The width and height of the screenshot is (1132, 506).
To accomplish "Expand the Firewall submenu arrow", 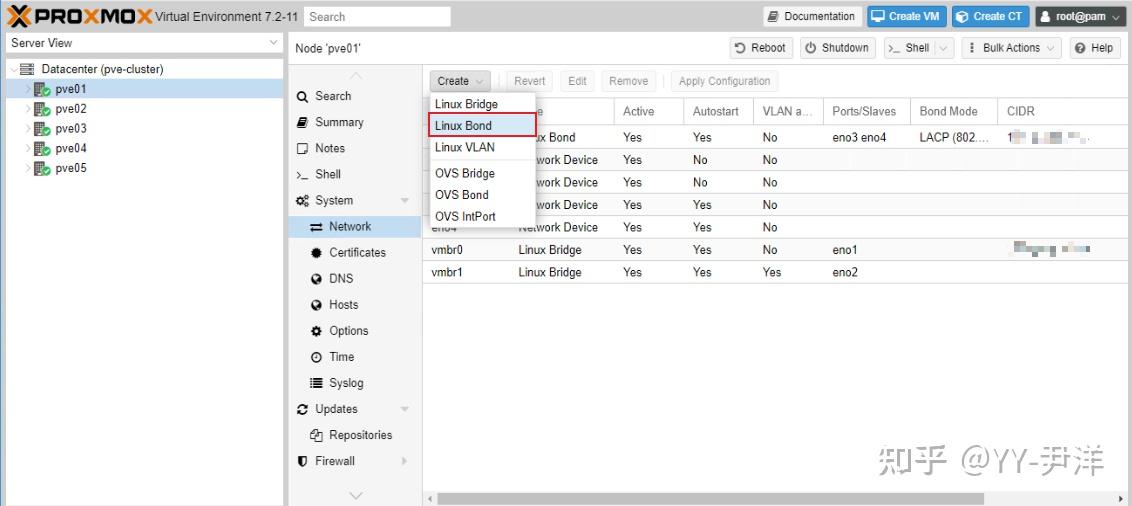I will pos(404,461).
